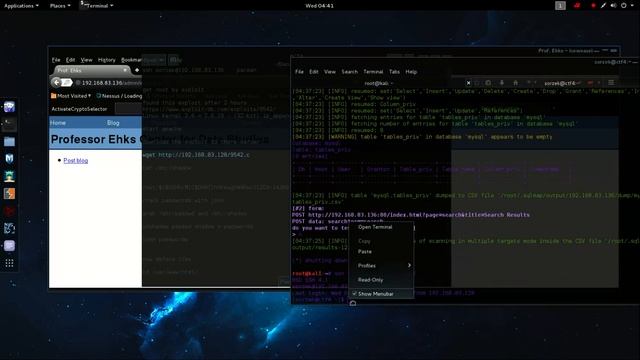Click the Show Applications grid icon
The height and width of the screenshot is (360, 640).
(9, 263)
